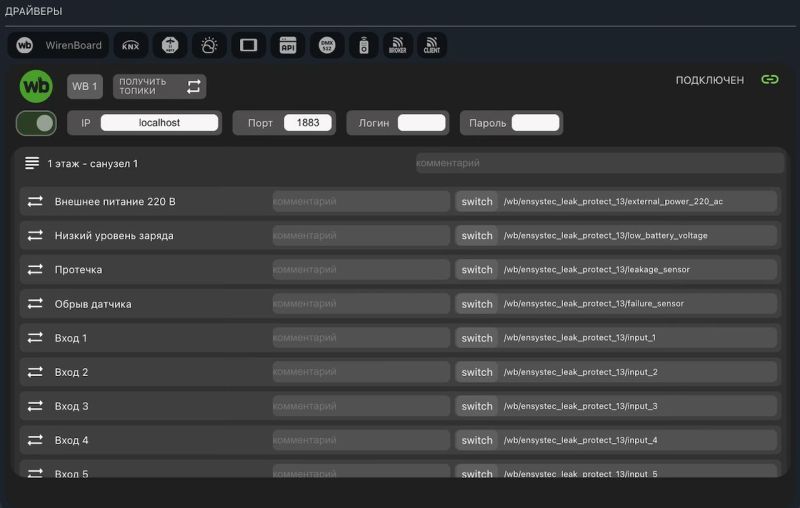Open switch type dropdown for input_4
Screen dimensions: 800x508
click(x=477, y=440)
